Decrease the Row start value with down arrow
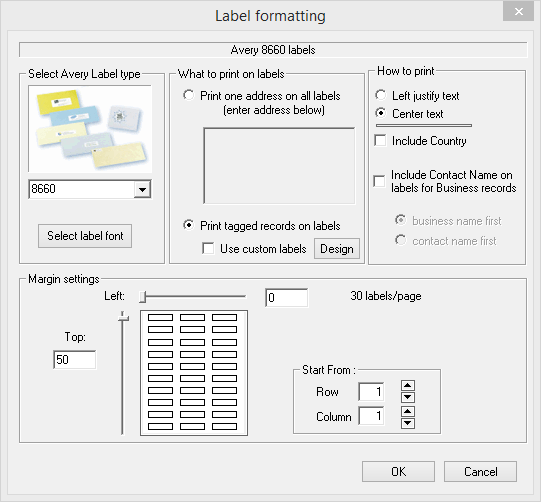 pyautogui.click(x=407, y=397)
